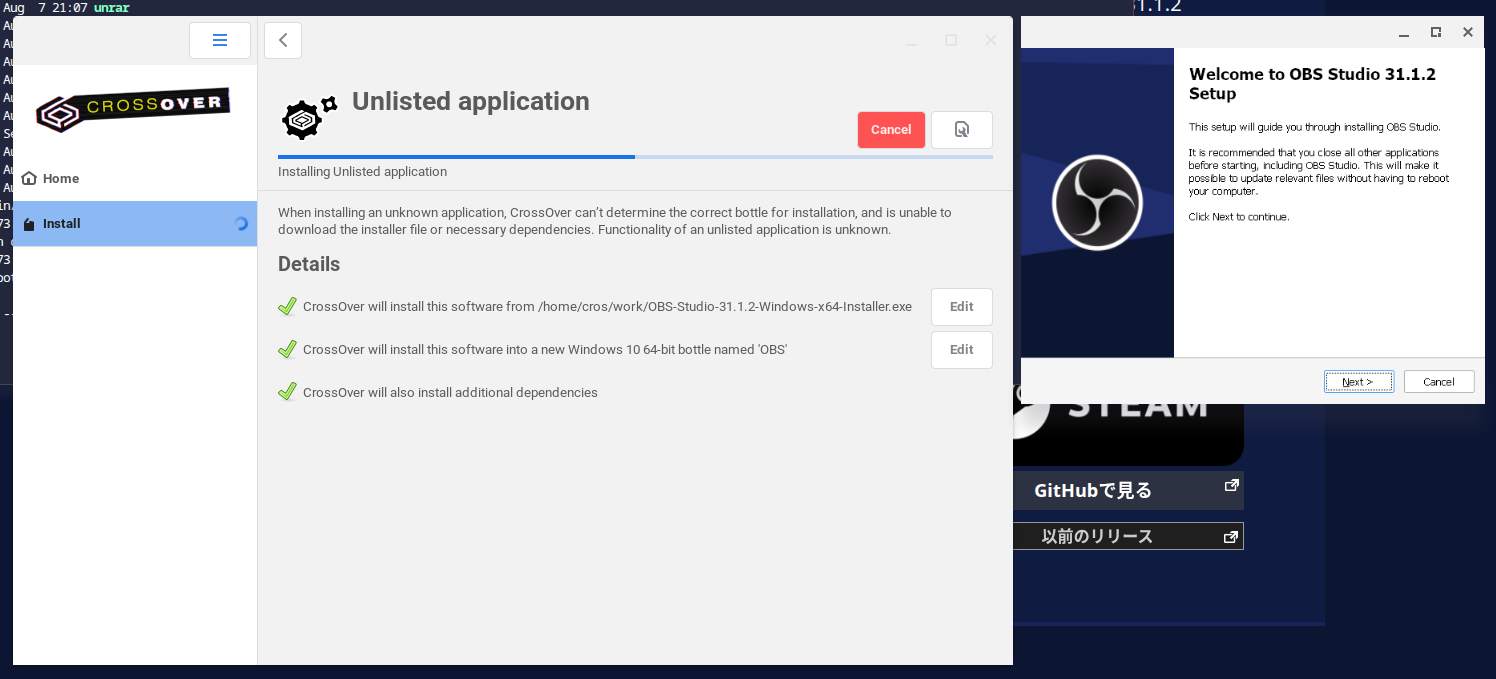Edit the installer file source
This screenshot has width=1496, height=679.
[962, 307]
